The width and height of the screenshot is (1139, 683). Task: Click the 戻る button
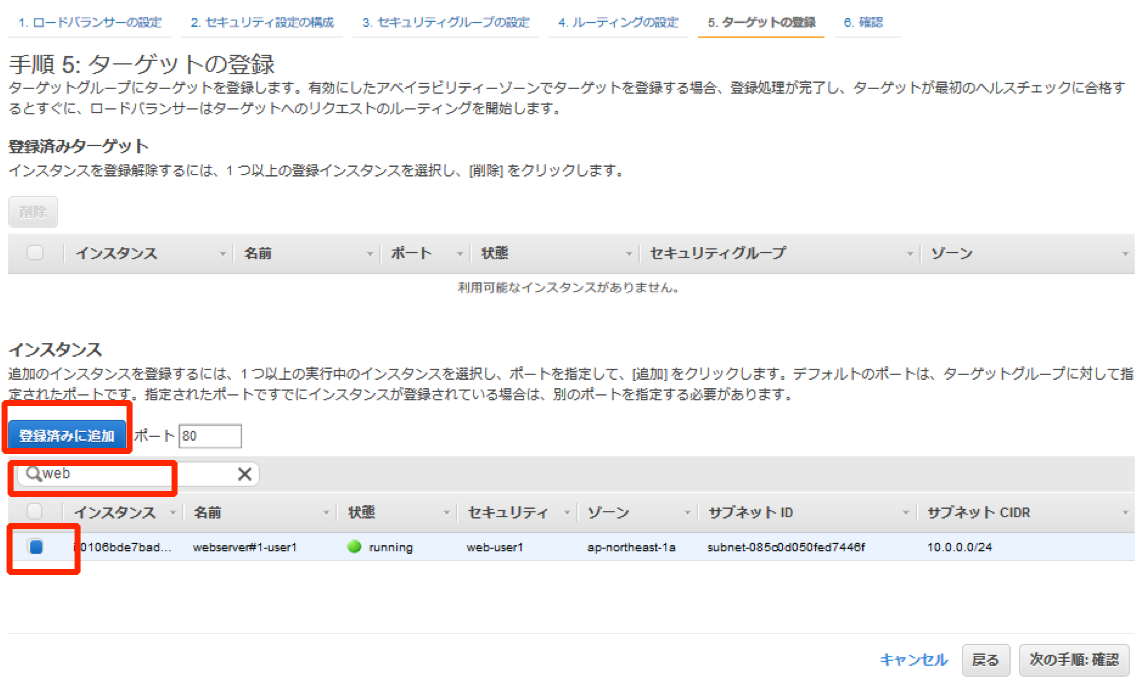[x=986, y=660]
